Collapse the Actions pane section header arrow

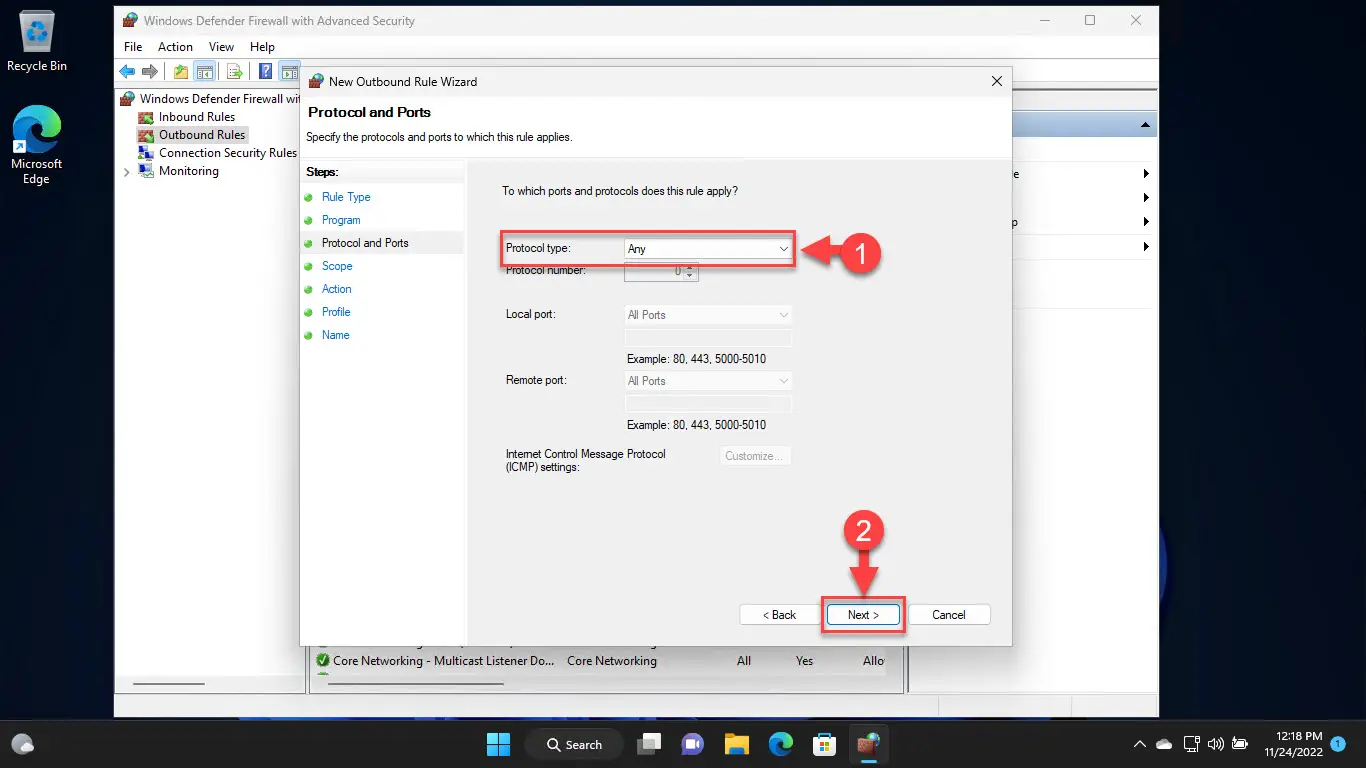[x=1145, y=125]
